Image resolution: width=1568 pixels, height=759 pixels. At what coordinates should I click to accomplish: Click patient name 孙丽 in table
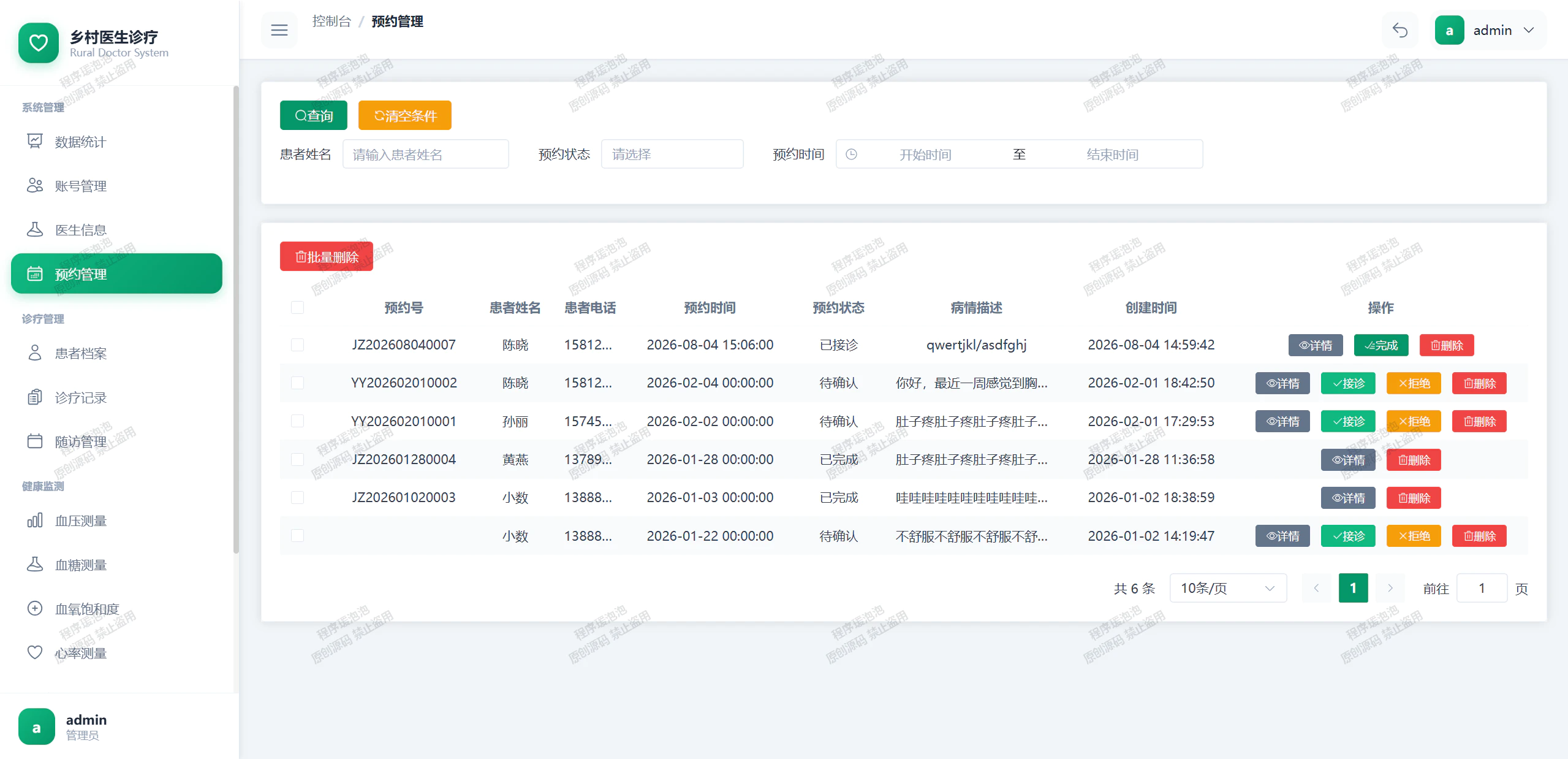click(x=515, y=421)
